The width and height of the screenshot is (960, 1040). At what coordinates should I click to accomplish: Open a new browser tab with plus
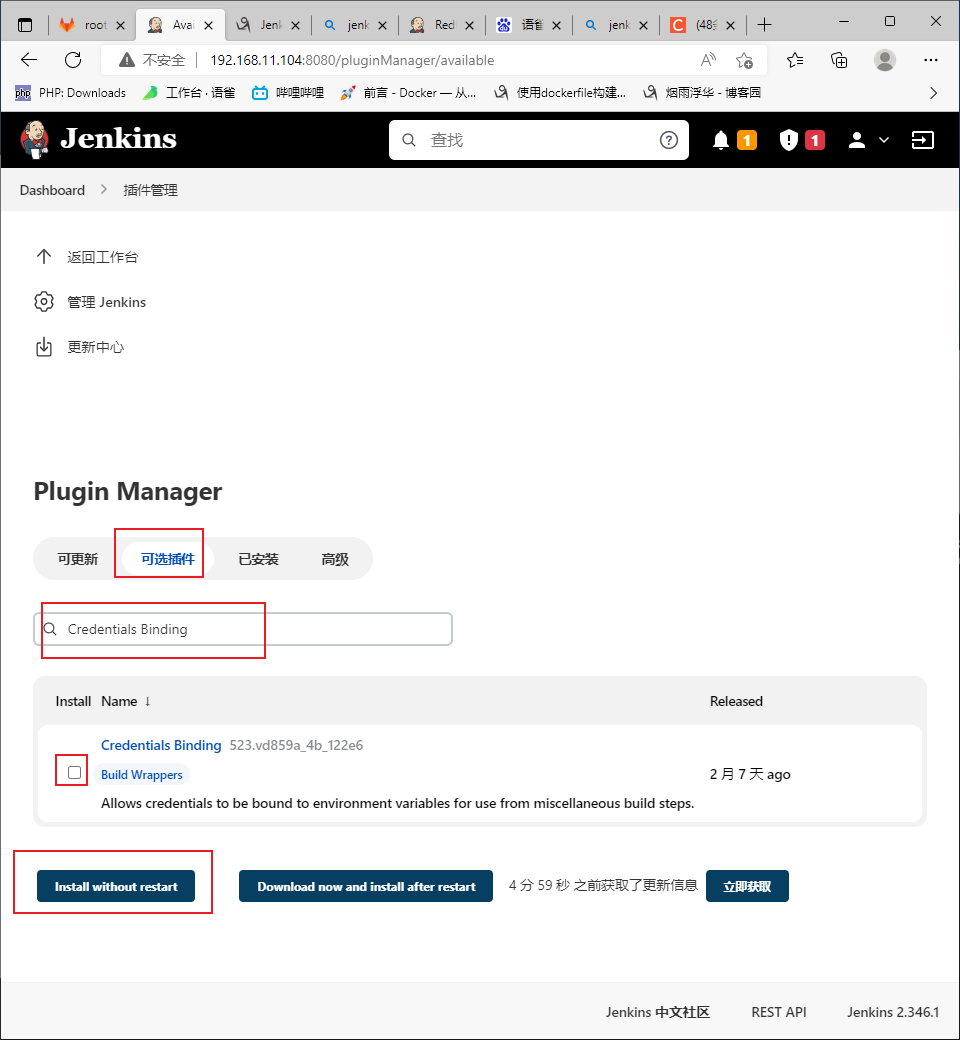coord(764,25)
